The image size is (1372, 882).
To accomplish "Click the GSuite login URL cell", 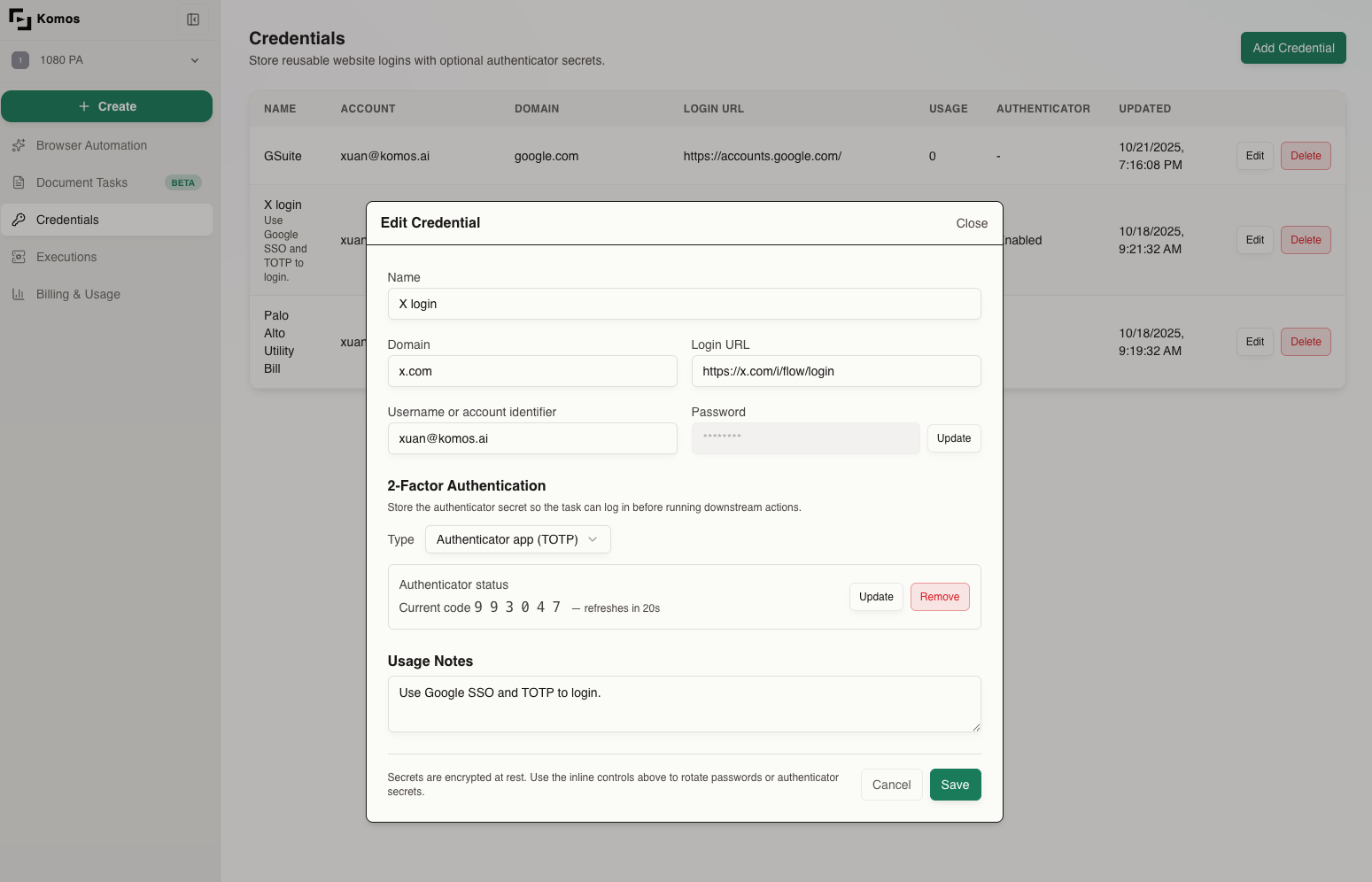I will 763,156.
